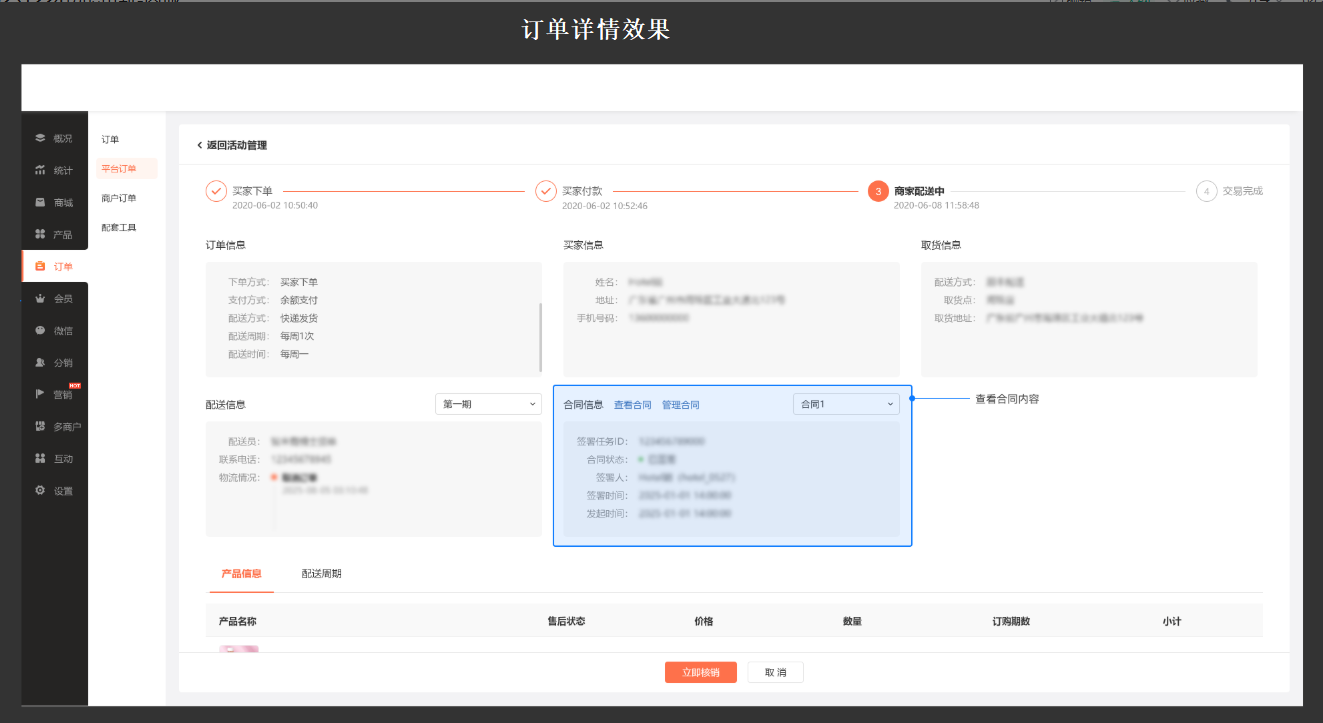Open the 概况 overview sidebar icon
The image size is (1323, 723).
(x=40, y=138)
